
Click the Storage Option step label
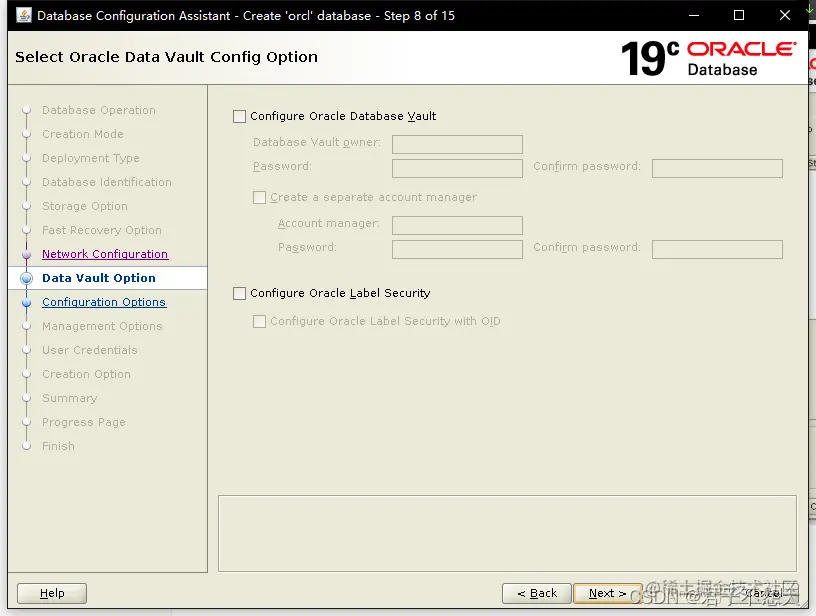pos(85,206)
